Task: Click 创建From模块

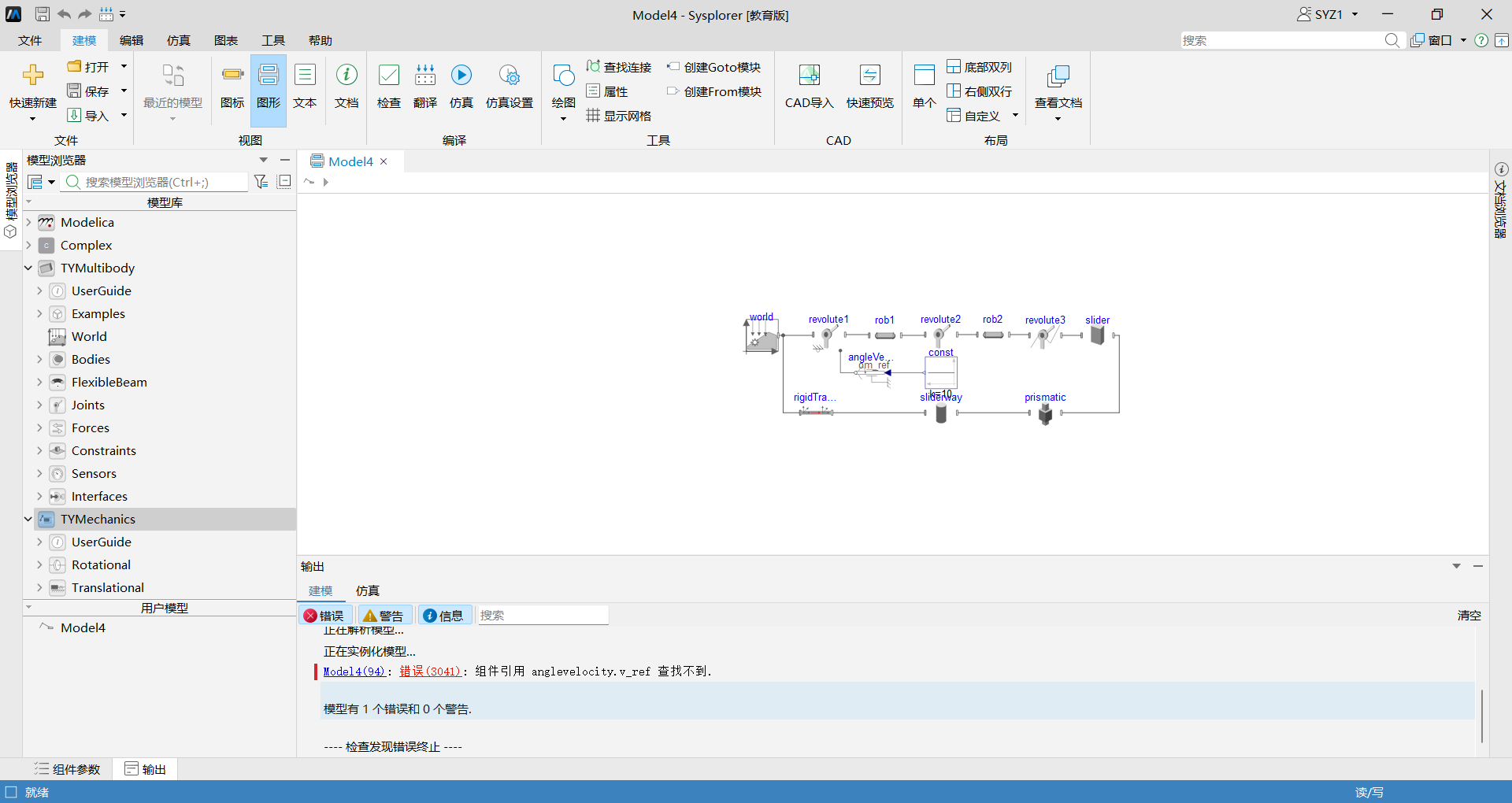Action: pyautogui.click(x=713, y=91)
